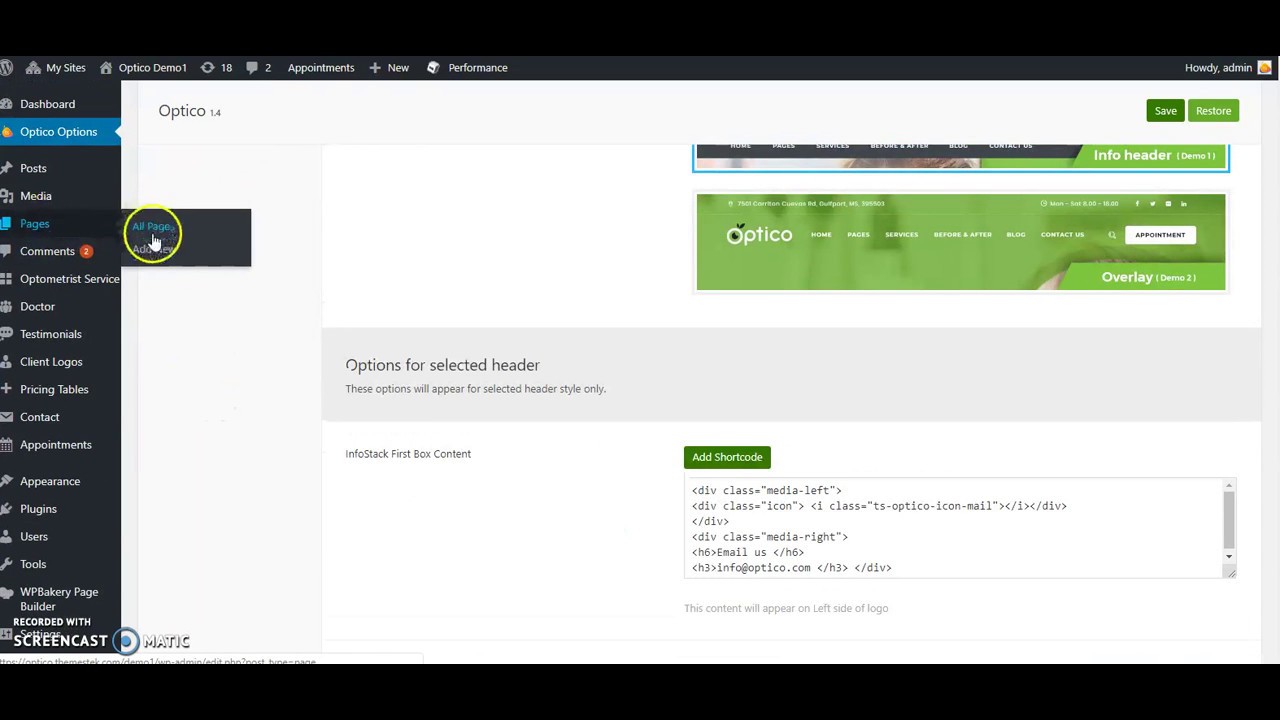Open comments bubble icon in admin bar

pyautogui.click(x=252, y=67)
